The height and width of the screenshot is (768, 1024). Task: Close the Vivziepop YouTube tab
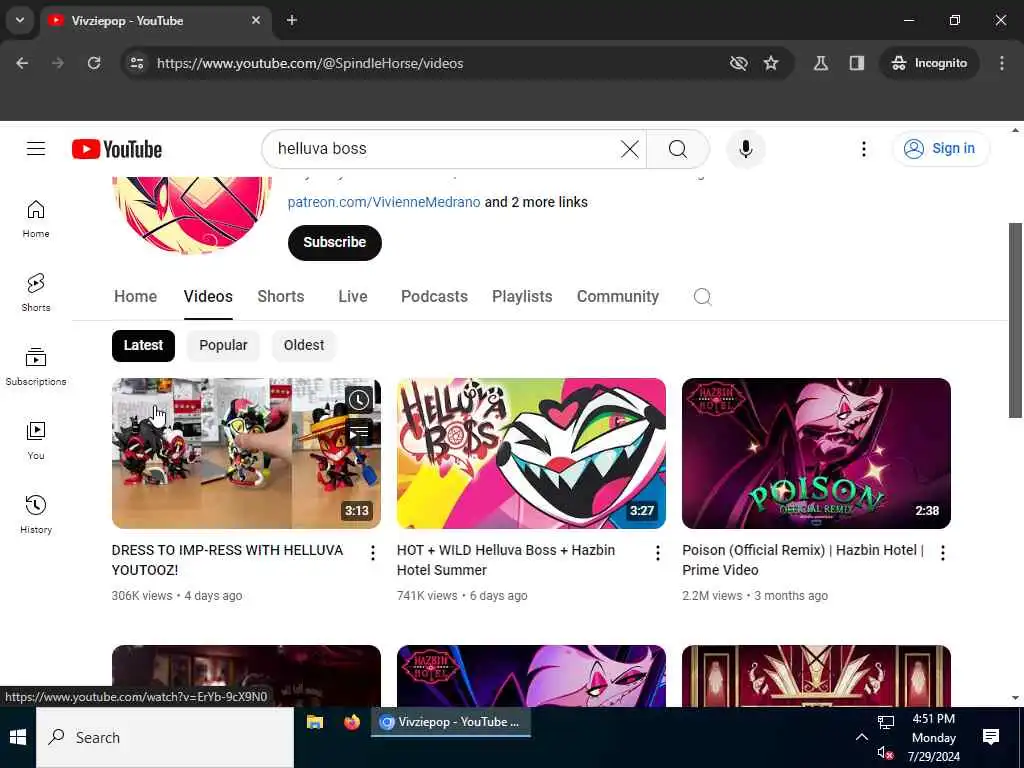[x=256, y=20]
